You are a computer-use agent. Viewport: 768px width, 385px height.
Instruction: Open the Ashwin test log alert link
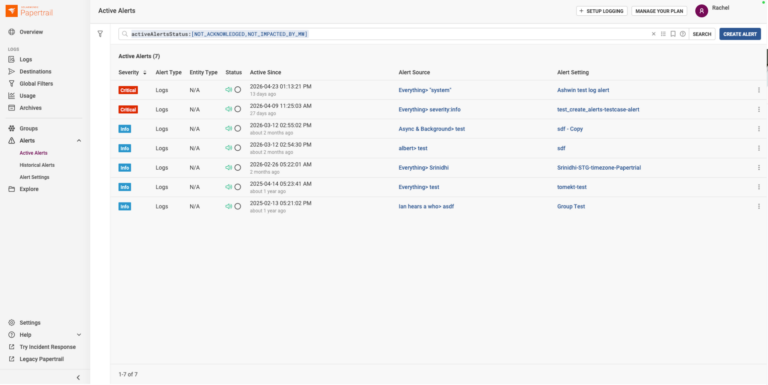click(x=583, y=90)
